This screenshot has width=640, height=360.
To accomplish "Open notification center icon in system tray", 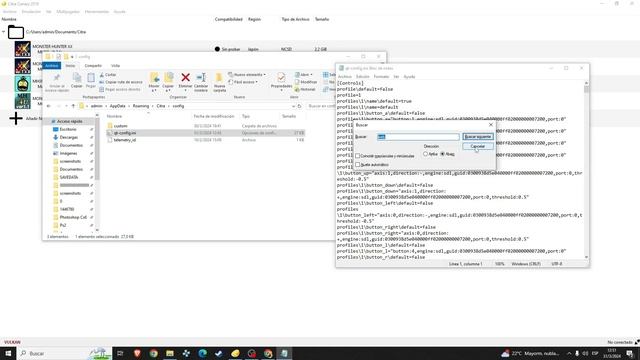I will pos(631,353).
